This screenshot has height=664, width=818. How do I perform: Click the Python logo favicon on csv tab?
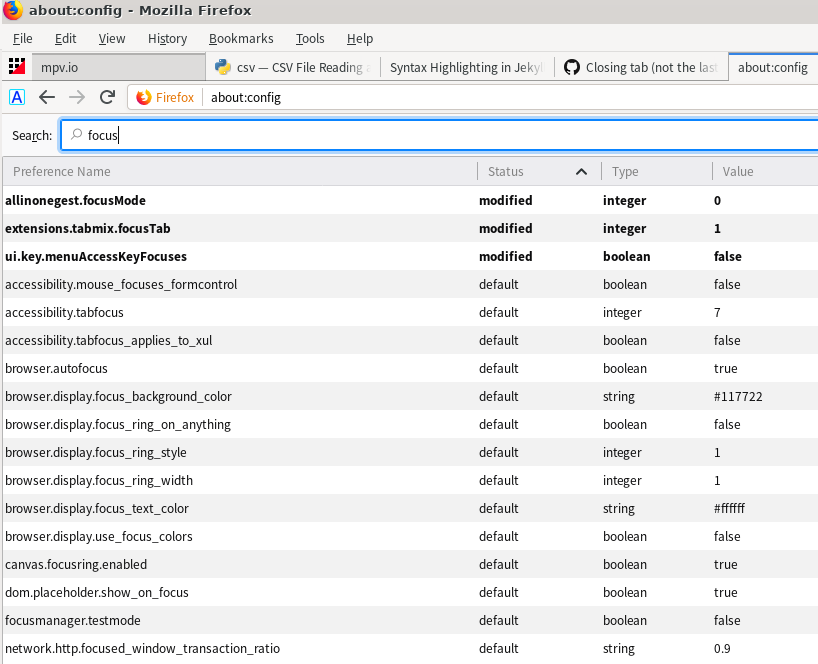click(x=223, y=67)
